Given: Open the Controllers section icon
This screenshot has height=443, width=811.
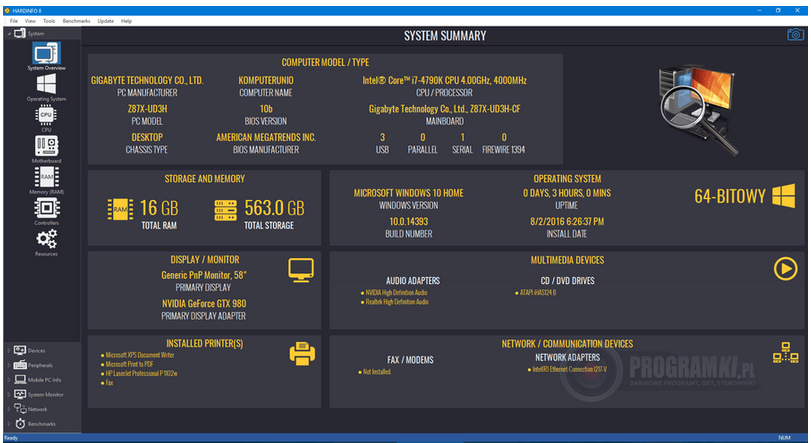Looking at the screenshot, I should 46,208.
